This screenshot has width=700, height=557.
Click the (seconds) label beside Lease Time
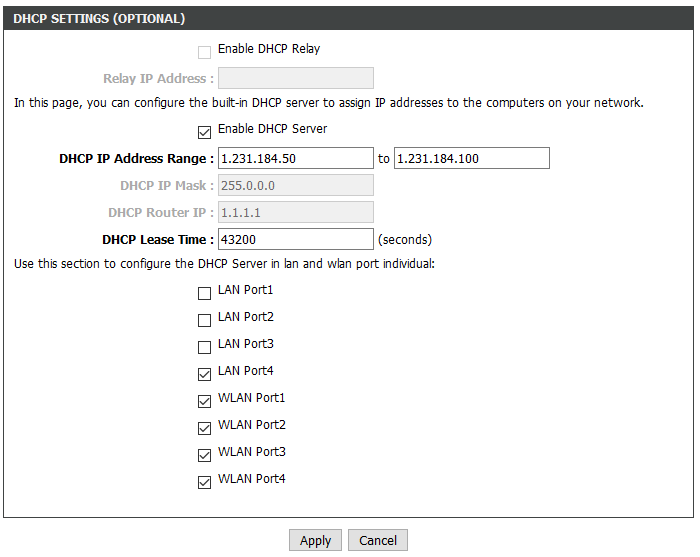click(x=405, y=240)
